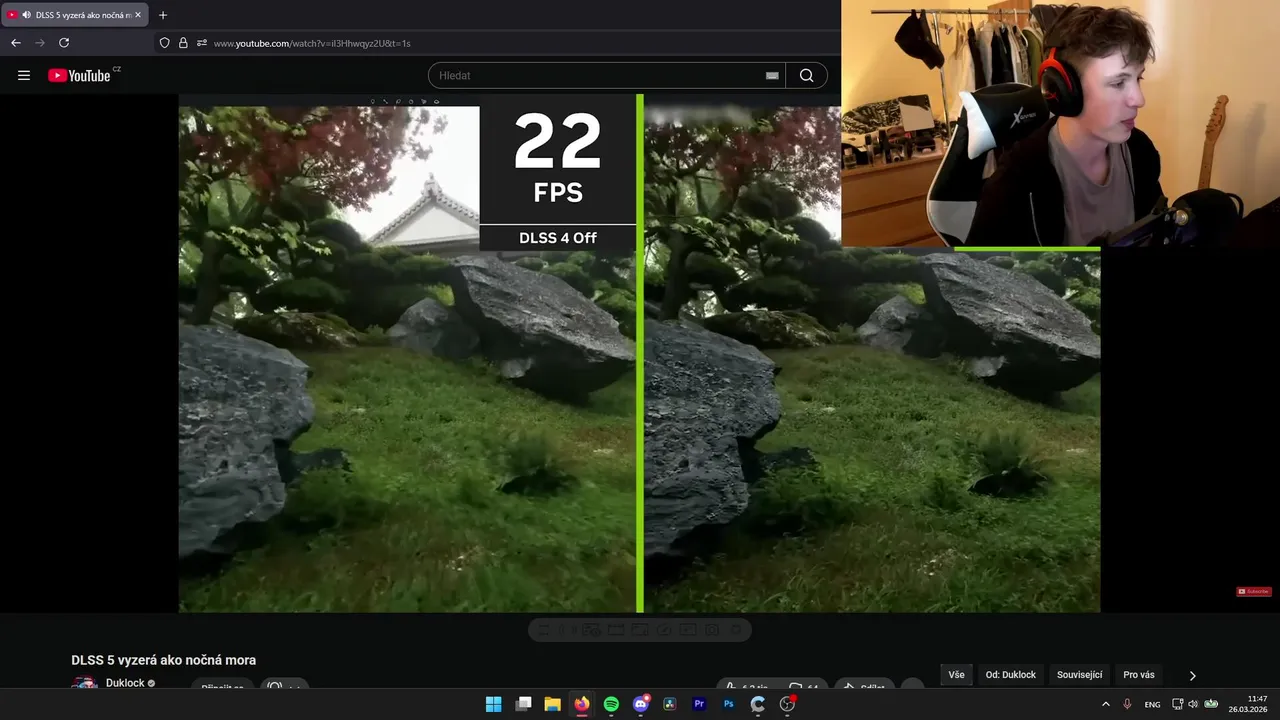Select the Pro vás filter chip
Screen dimensions: 1280x720
[1139, 675]
